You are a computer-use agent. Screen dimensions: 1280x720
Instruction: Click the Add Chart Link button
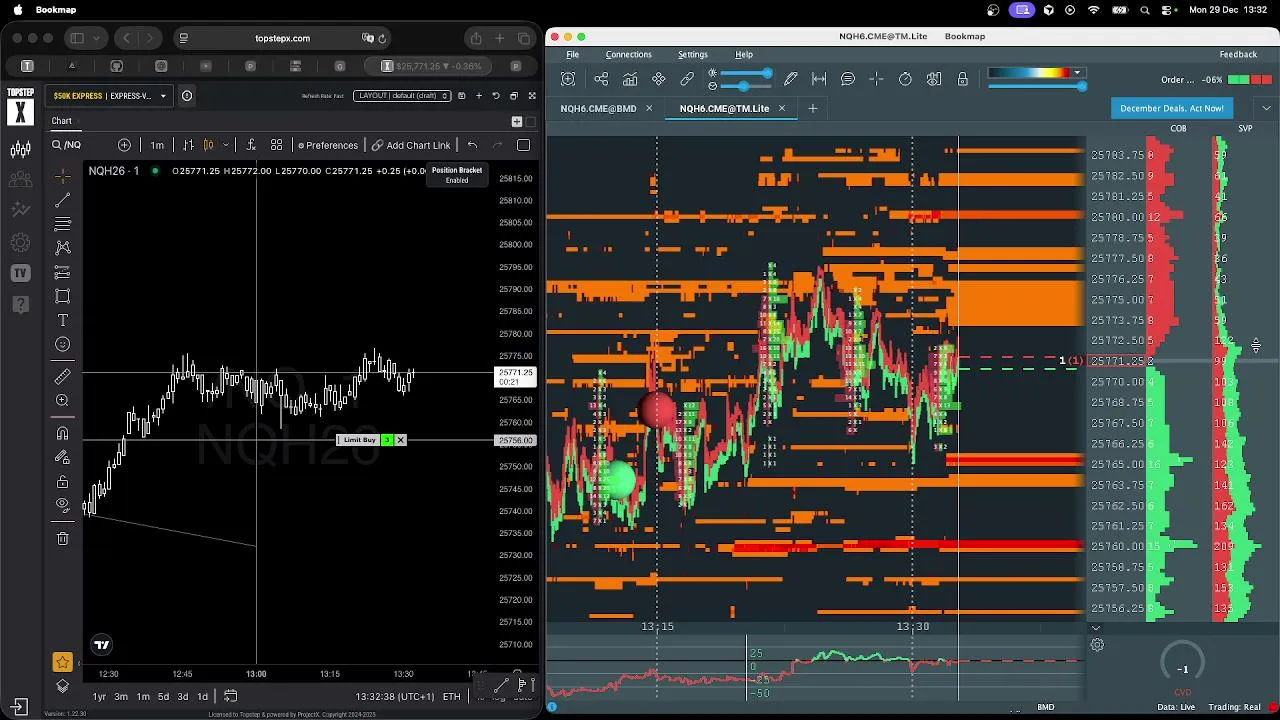pos(411,145)
